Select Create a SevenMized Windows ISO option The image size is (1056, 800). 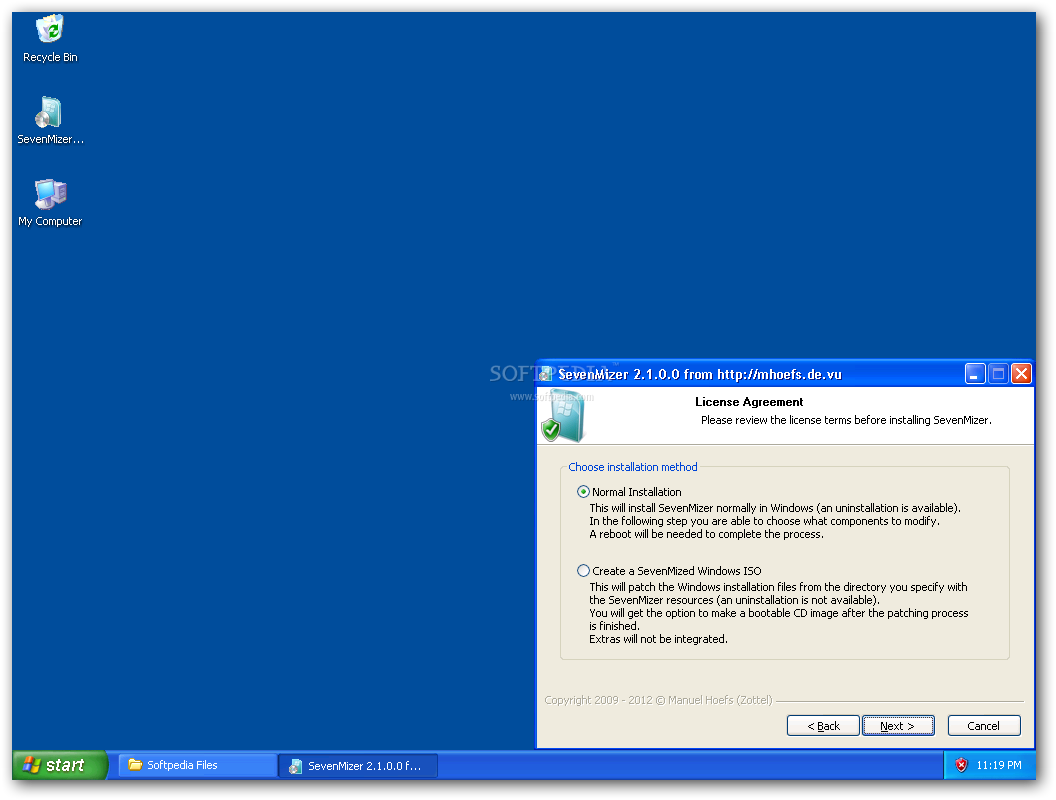(x=583, y=570)
